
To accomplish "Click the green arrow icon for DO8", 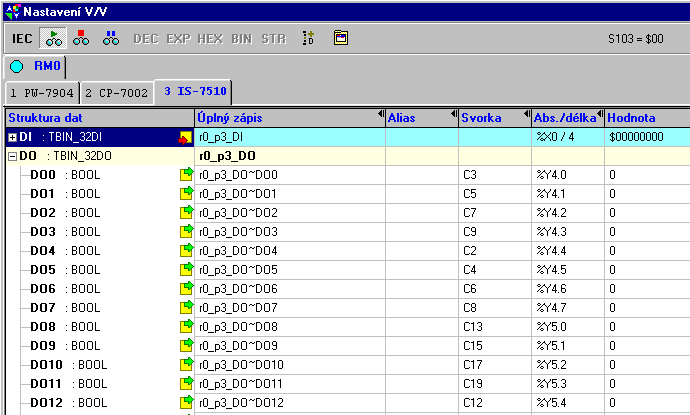I will pyautogui.click(x=187, y=327).
